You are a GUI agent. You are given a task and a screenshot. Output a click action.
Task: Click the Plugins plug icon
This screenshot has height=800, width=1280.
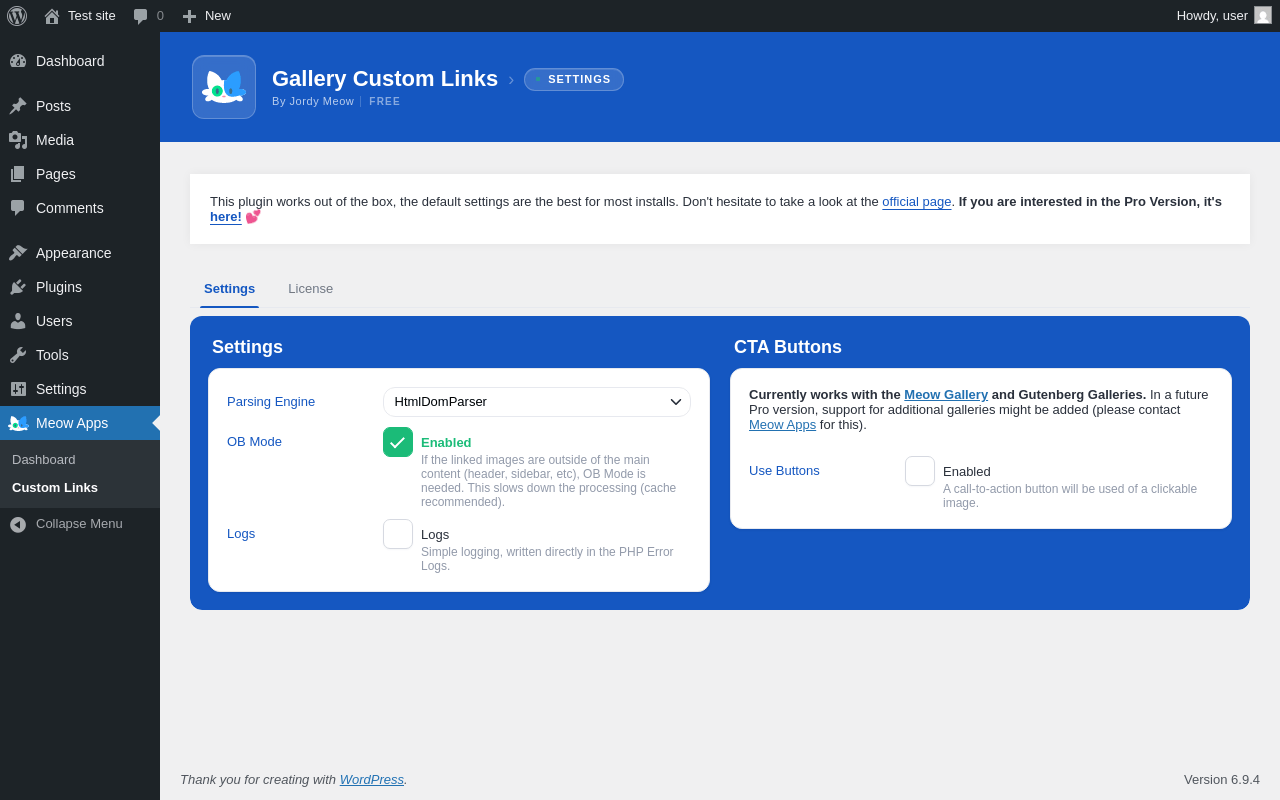(18, 287)
